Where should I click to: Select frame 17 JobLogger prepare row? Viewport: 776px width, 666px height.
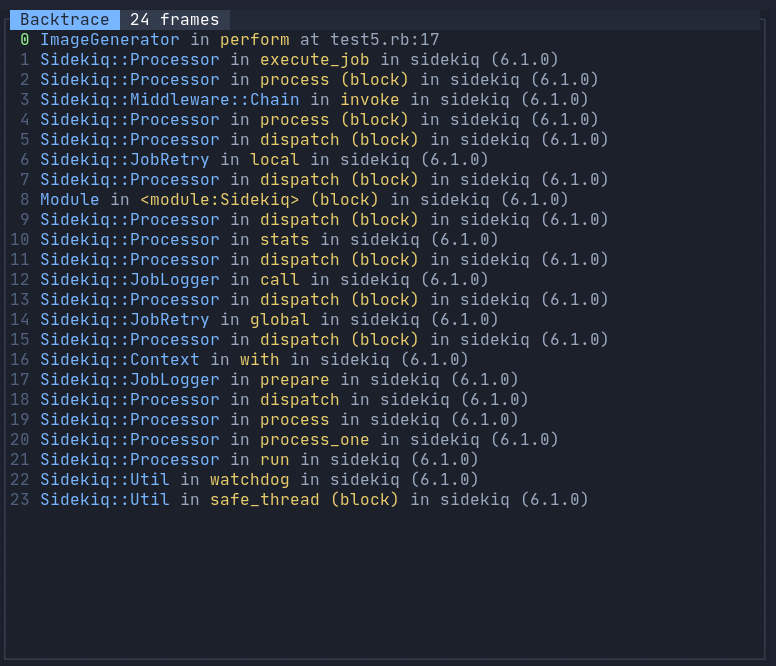click(385, 380)
